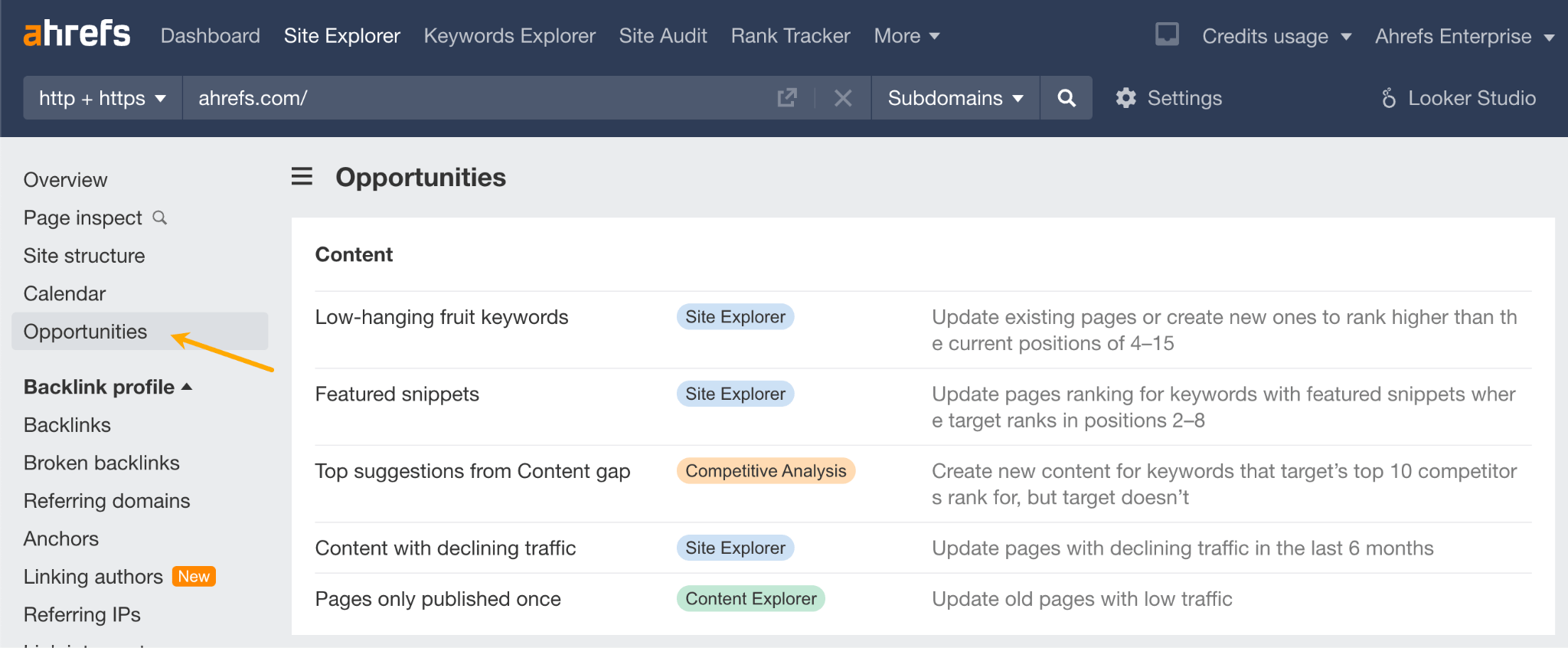Click the Settings gear icon
This screenshot has width=1568, height=648.
[1125, 98]
